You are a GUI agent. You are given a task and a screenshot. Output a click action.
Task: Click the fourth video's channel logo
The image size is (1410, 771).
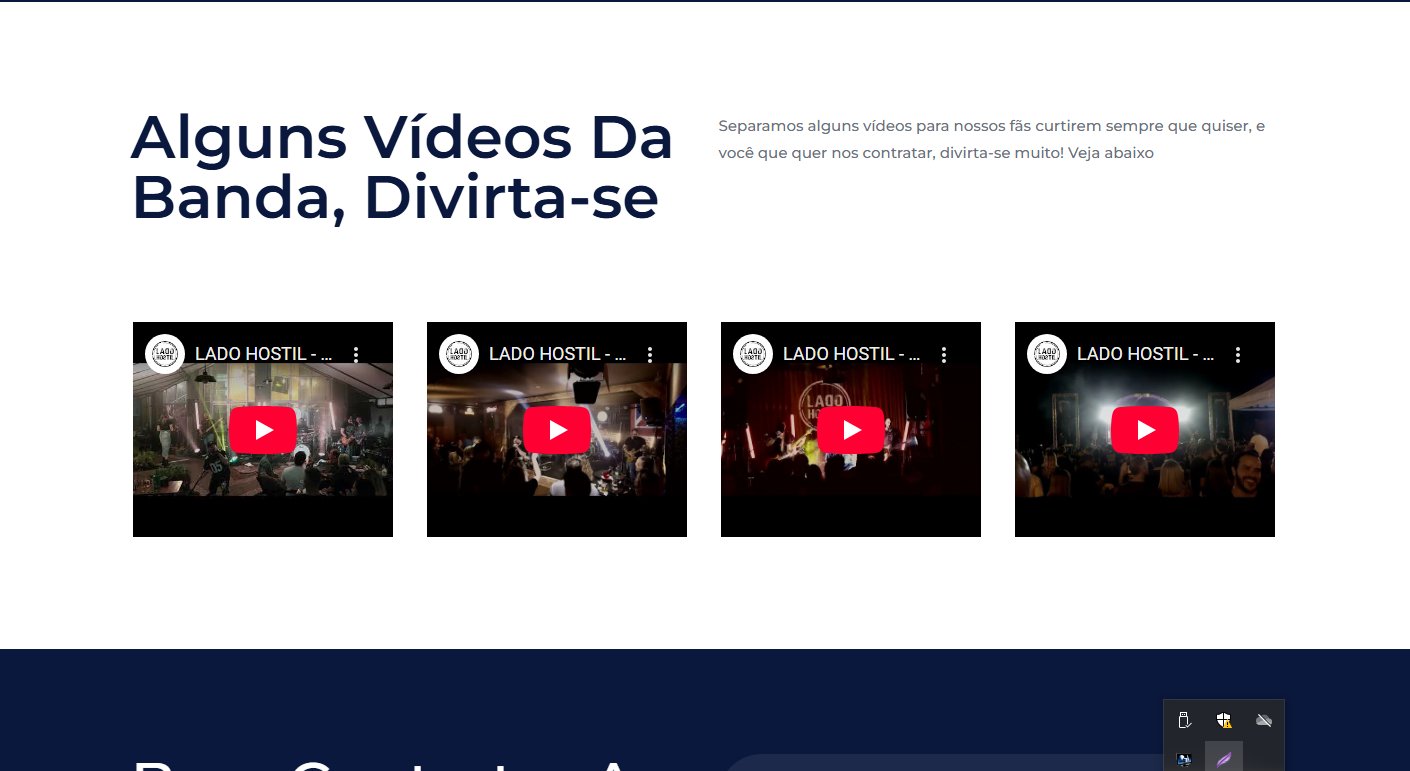1047,354
